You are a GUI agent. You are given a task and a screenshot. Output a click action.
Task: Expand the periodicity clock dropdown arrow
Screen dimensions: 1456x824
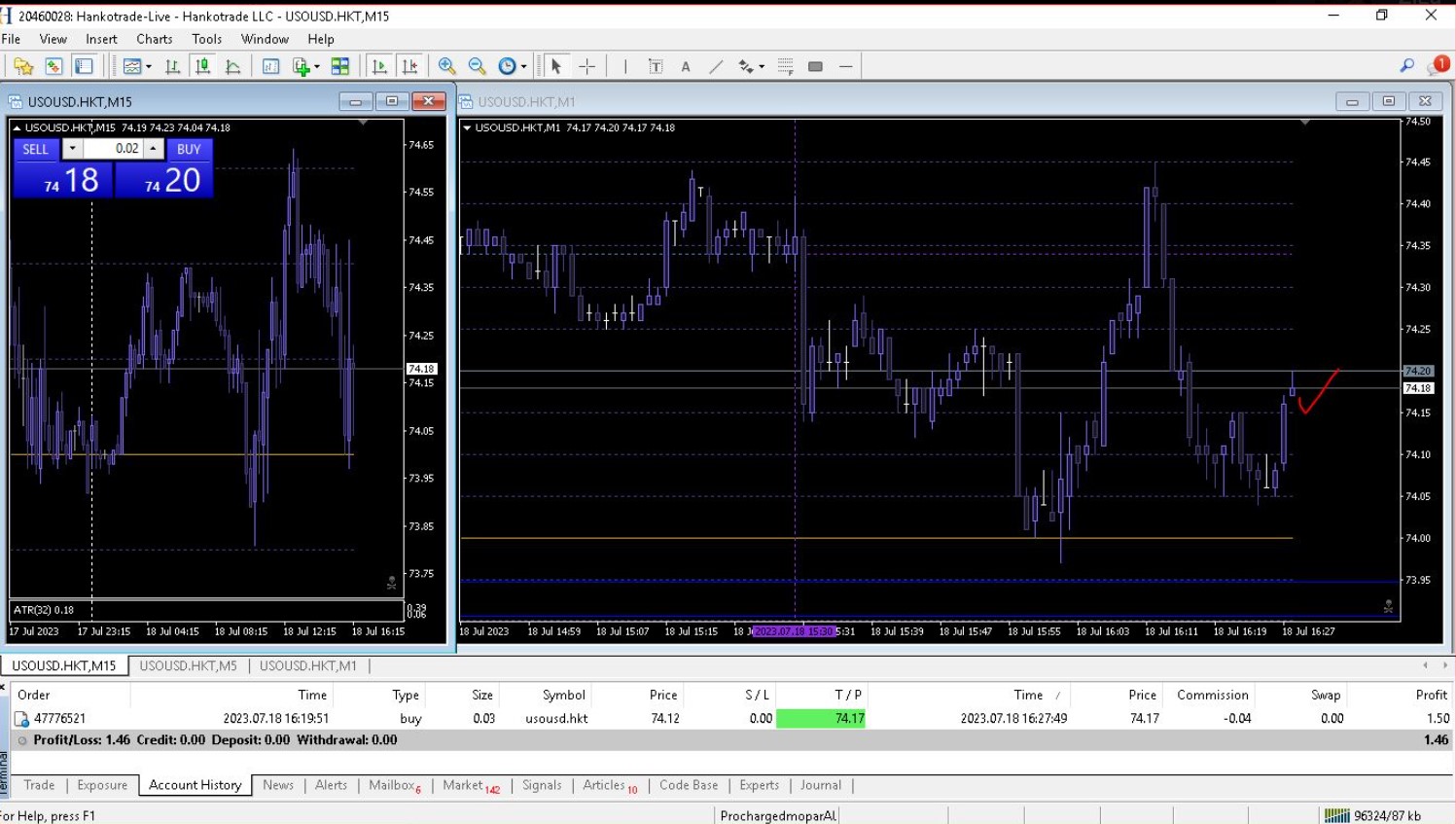[x=523, y=67]
